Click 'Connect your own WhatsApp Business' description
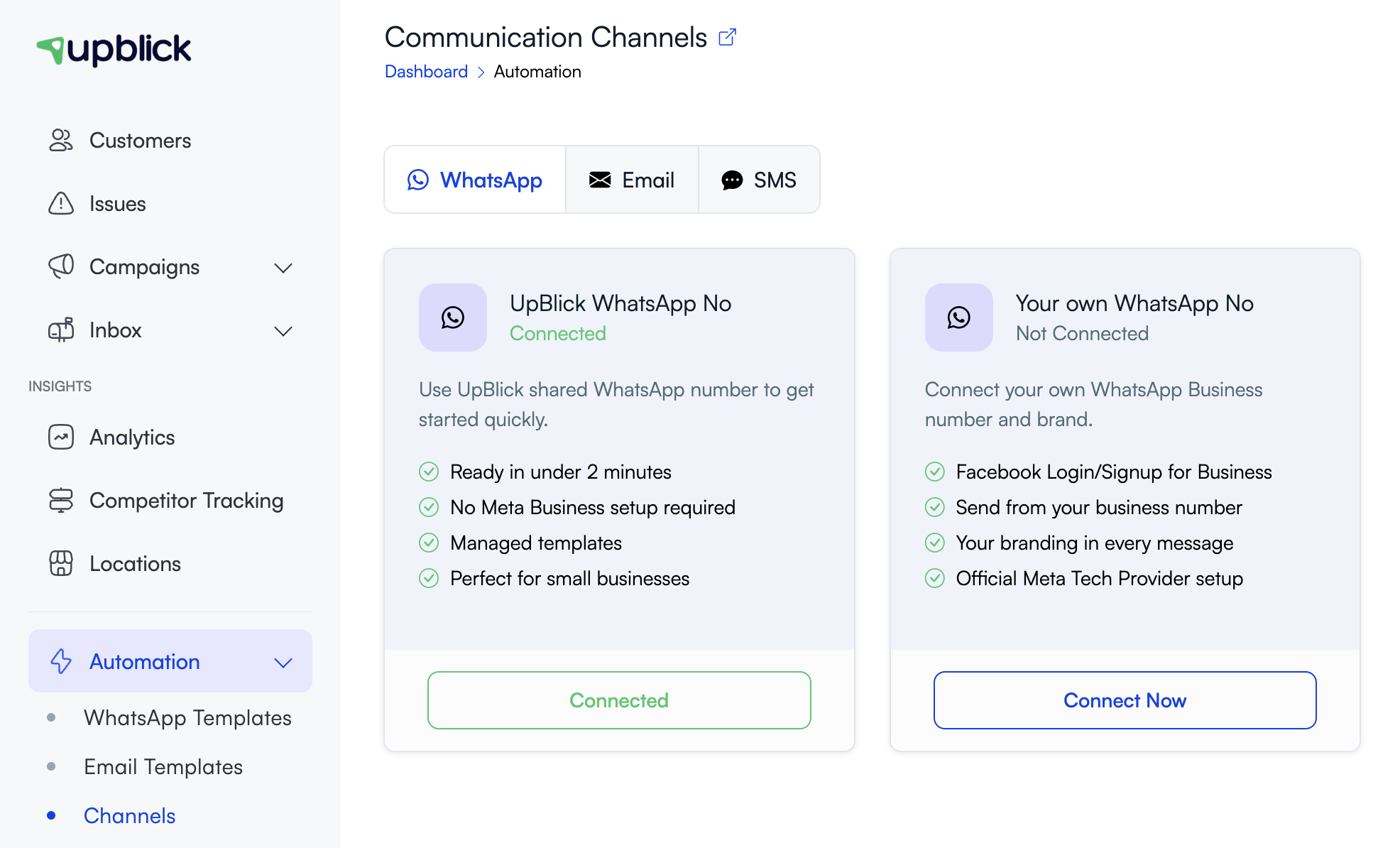Viewport: 1400px width, 848px height. click(x=1093, y=405)
